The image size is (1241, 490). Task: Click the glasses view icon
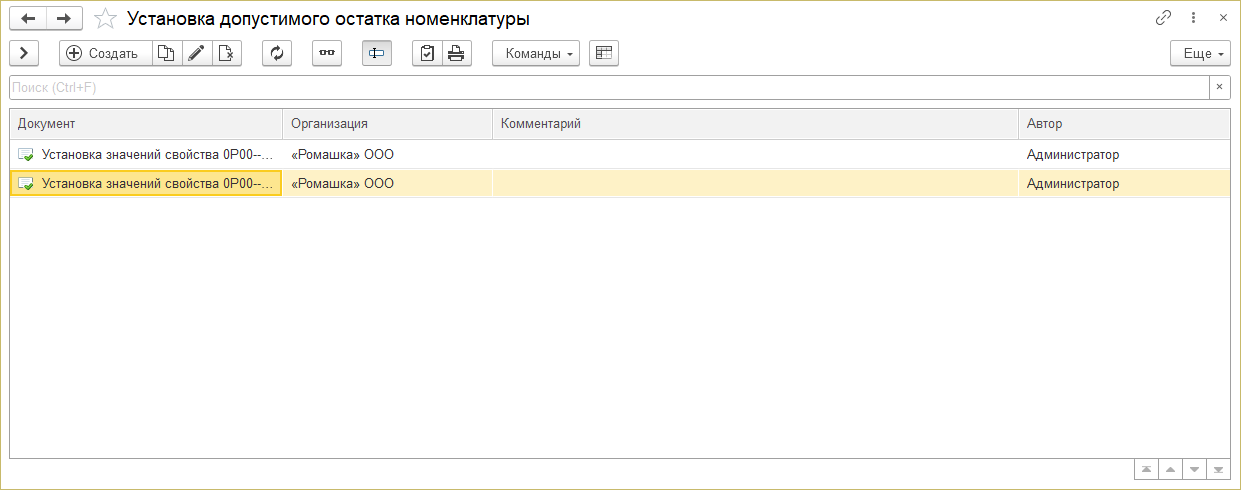pyautogui.click(x=327, y=54)
